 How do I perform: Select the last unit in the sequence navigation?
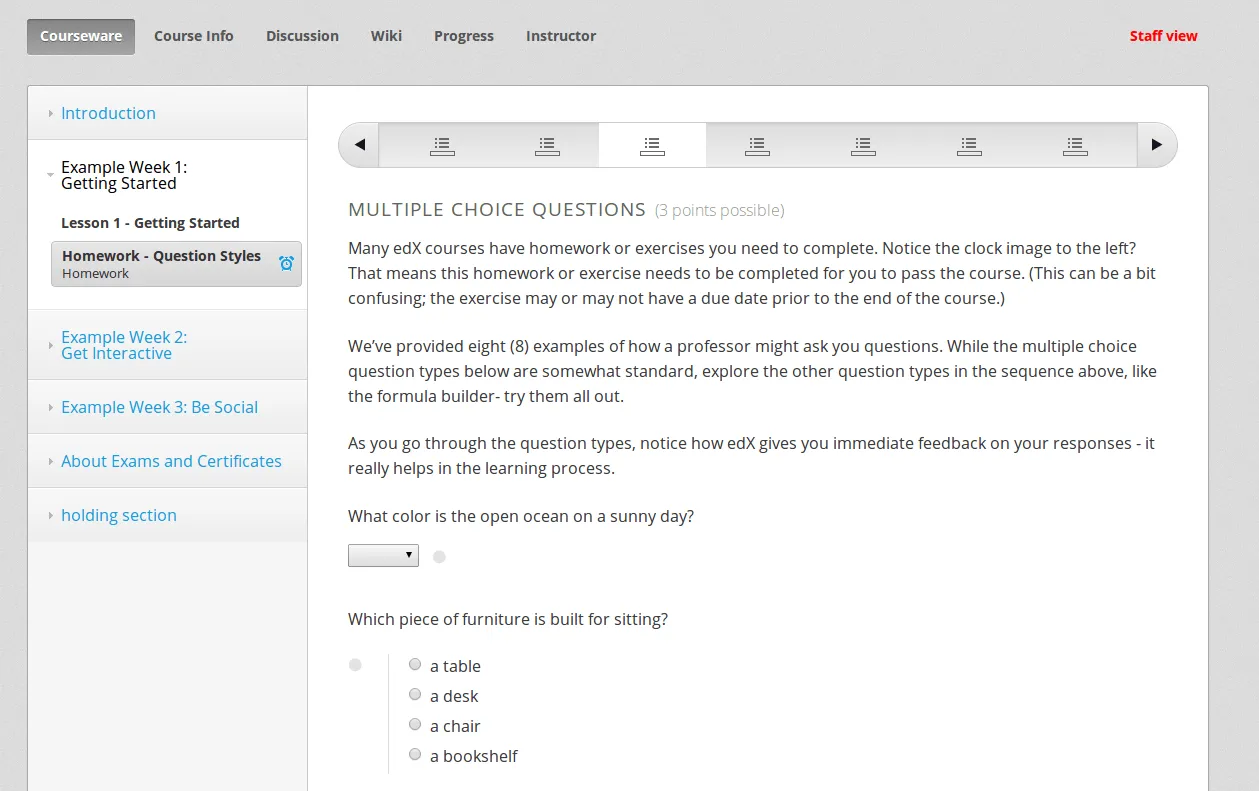coord(1074,145)
